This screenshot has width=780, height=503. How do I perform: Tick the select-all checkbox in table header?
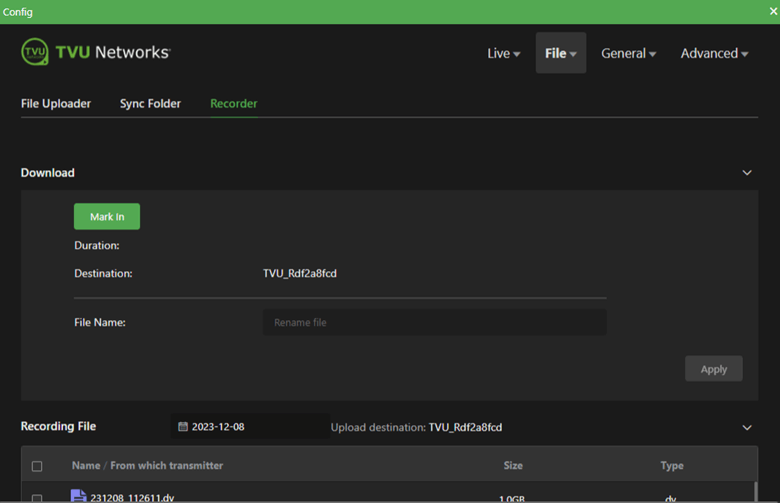pos(37,466)
